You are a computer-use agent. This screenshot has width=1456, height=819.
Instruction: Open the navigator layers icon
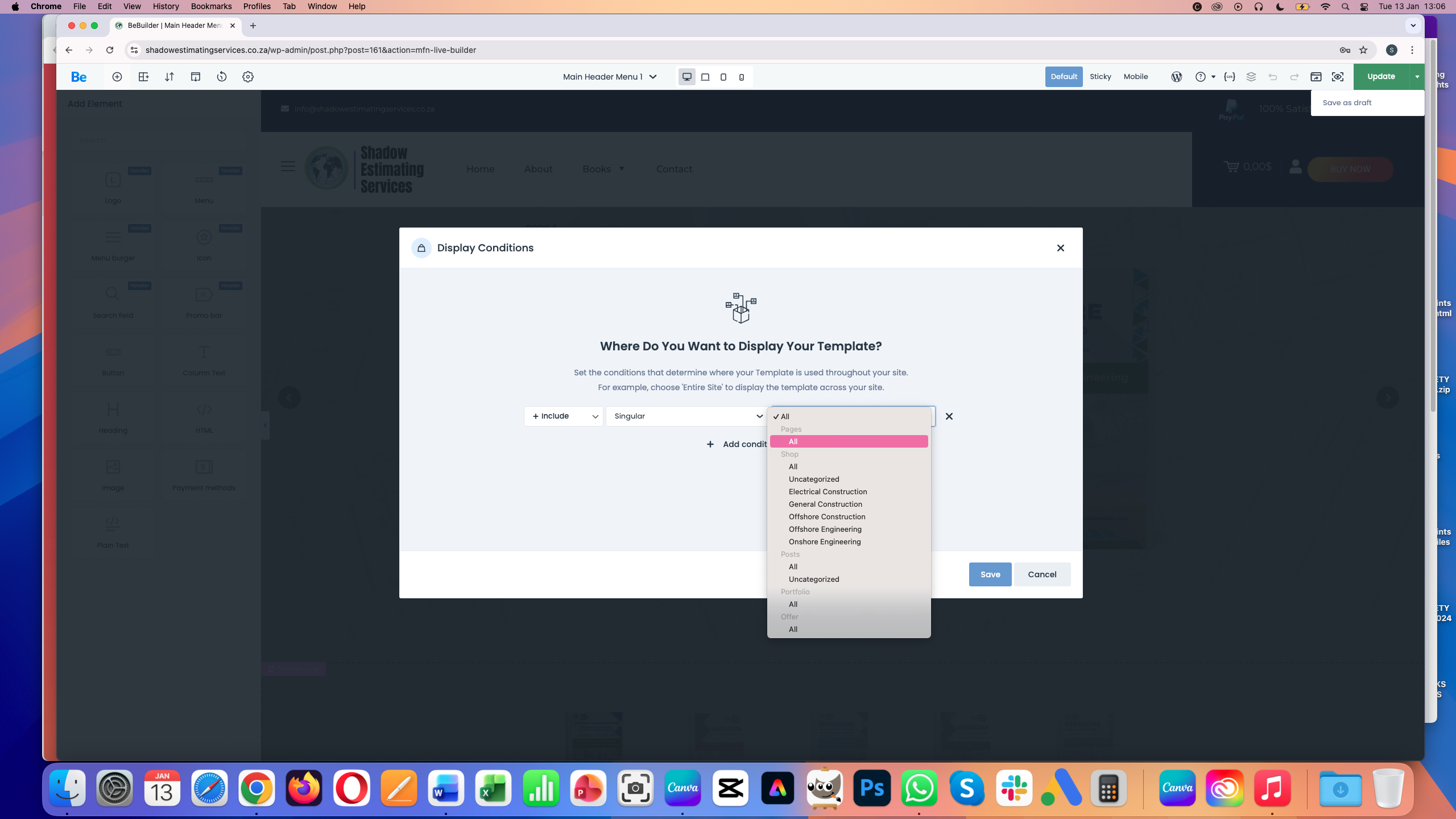point(1251,77)
